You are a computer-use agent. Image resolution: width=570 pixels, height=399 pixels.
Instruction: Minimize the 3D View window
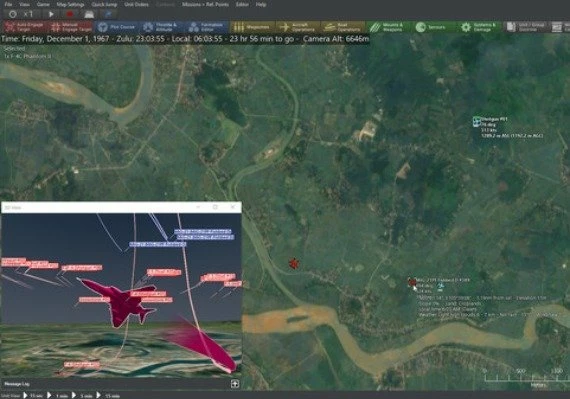point(198,207)
